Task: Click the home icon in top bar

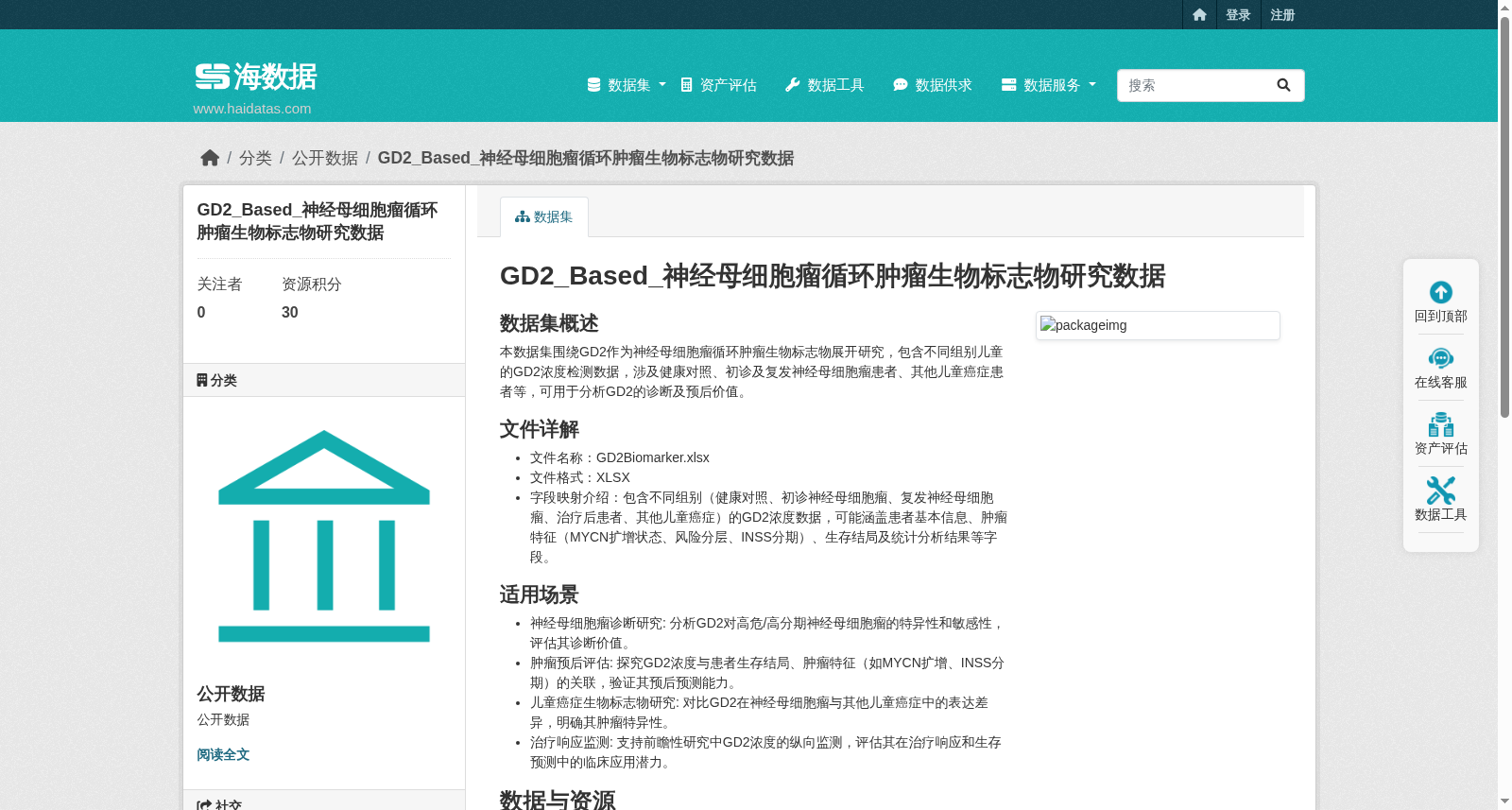Action: click(1199, 15)
